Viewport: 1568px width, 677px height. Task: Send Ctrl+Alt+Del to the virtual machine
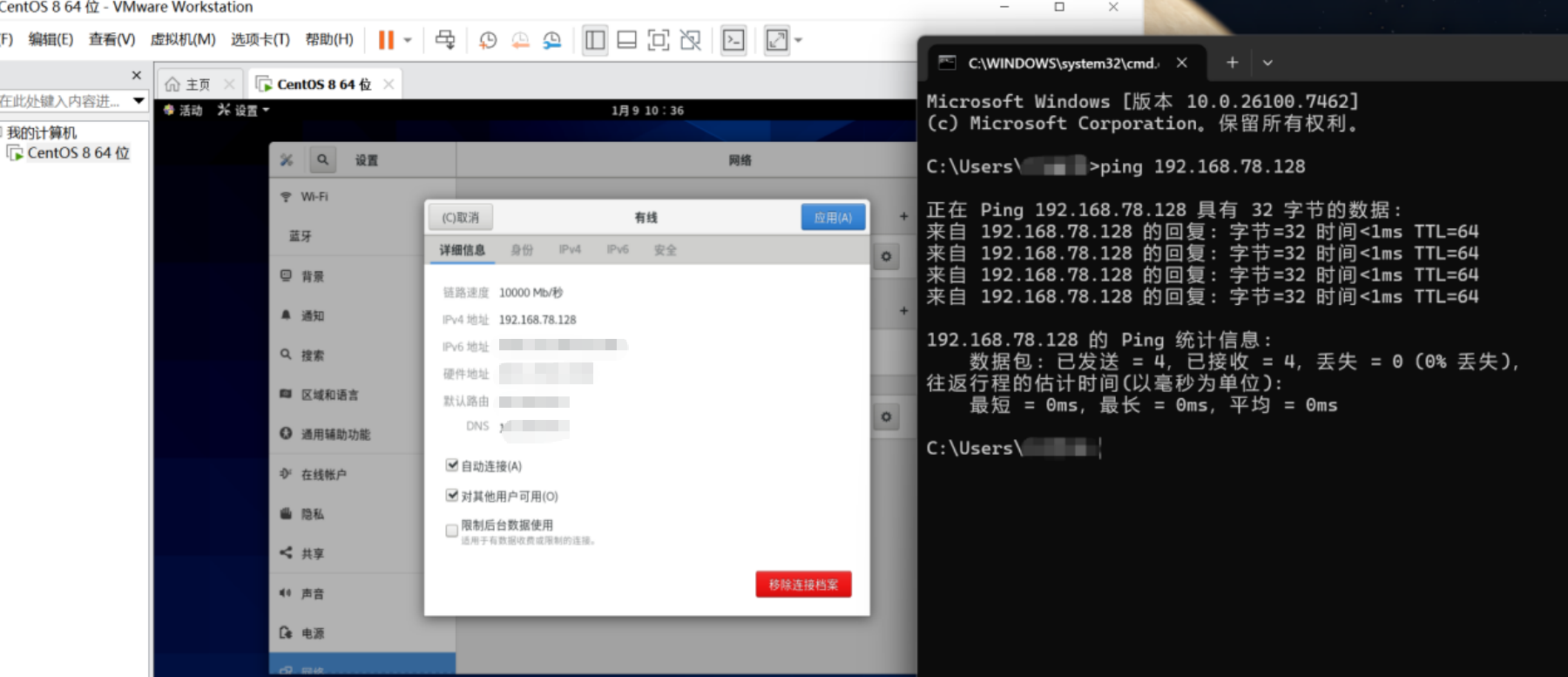click(445, 40)
